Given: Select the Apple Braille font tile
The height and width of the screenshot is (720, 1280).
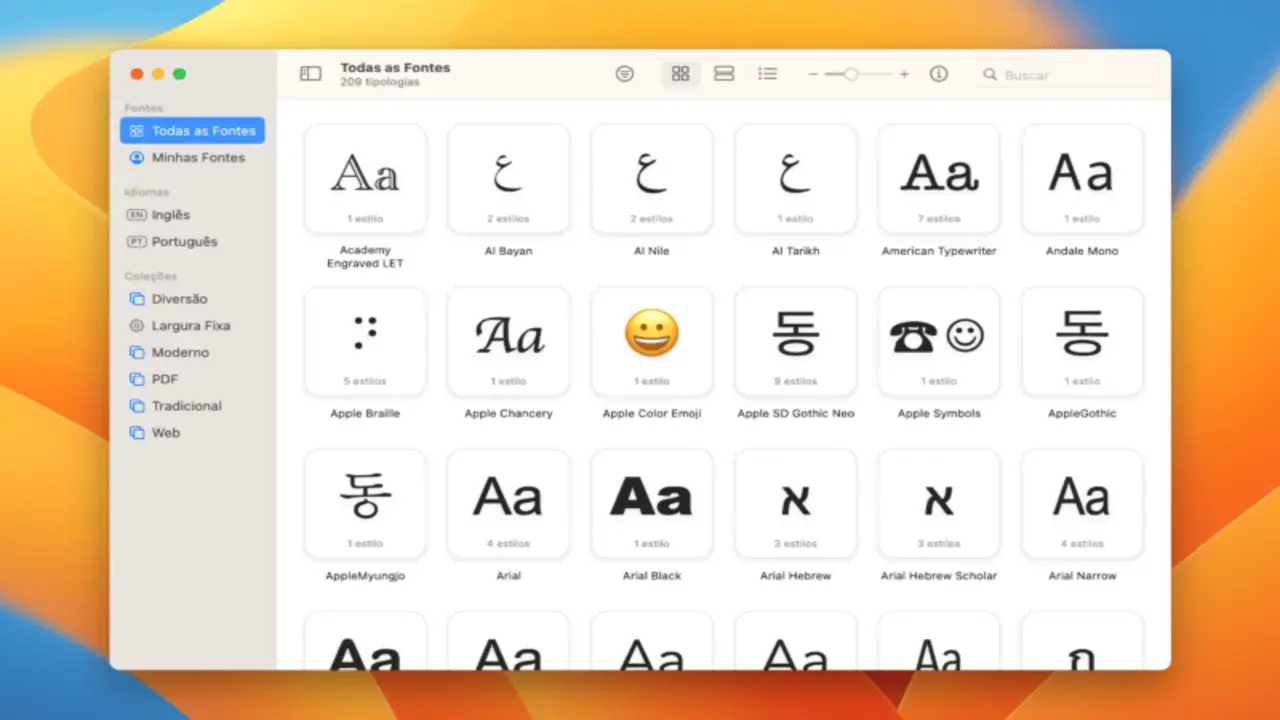Looking at the screenshot, I should tap(365, 341).
